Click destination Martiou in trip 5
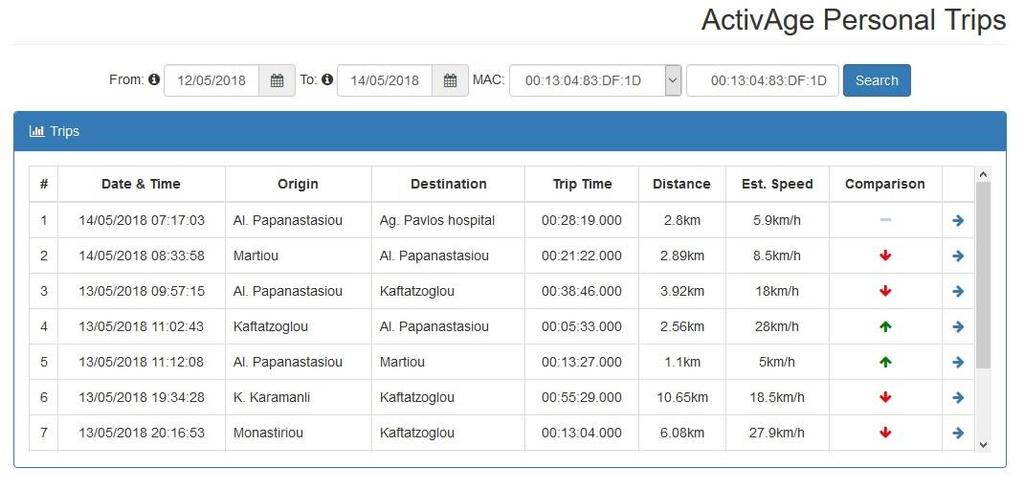1024x490 pixels. click(x=402, y=362)
